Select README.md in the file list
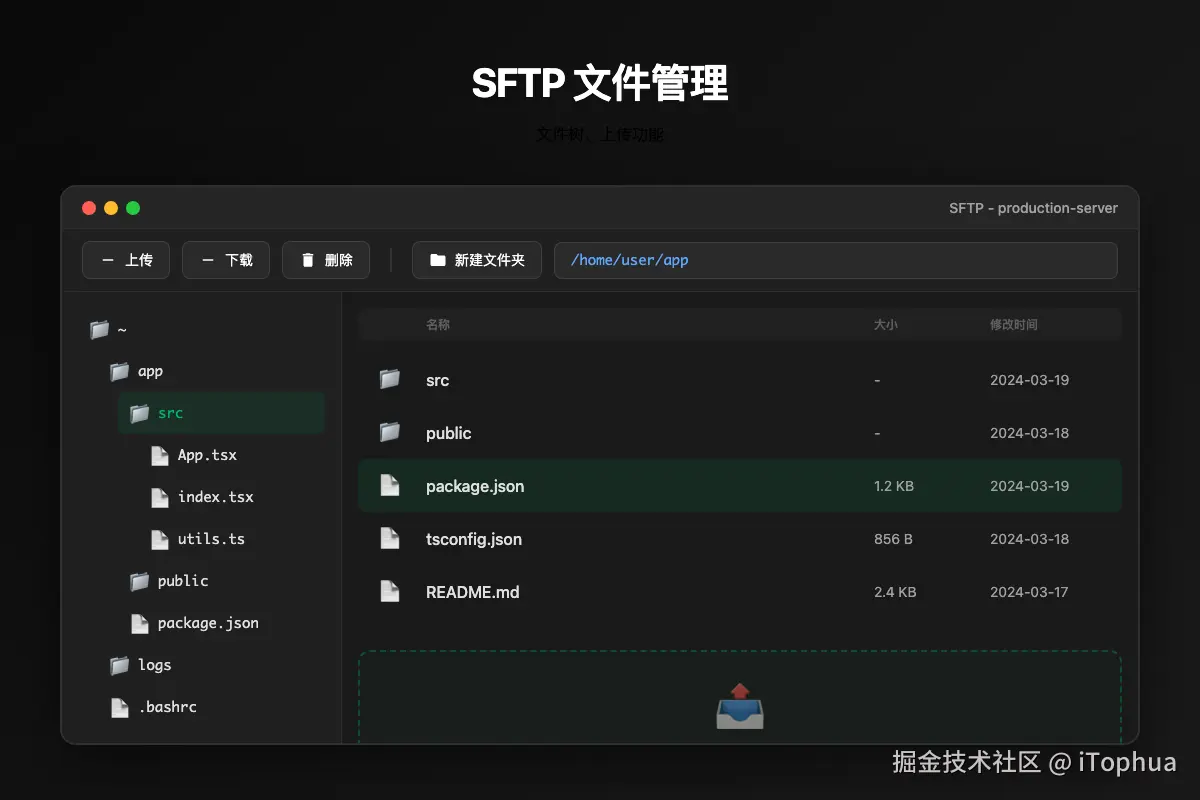This screenshot has height=800, width=1200. [472, 591]
